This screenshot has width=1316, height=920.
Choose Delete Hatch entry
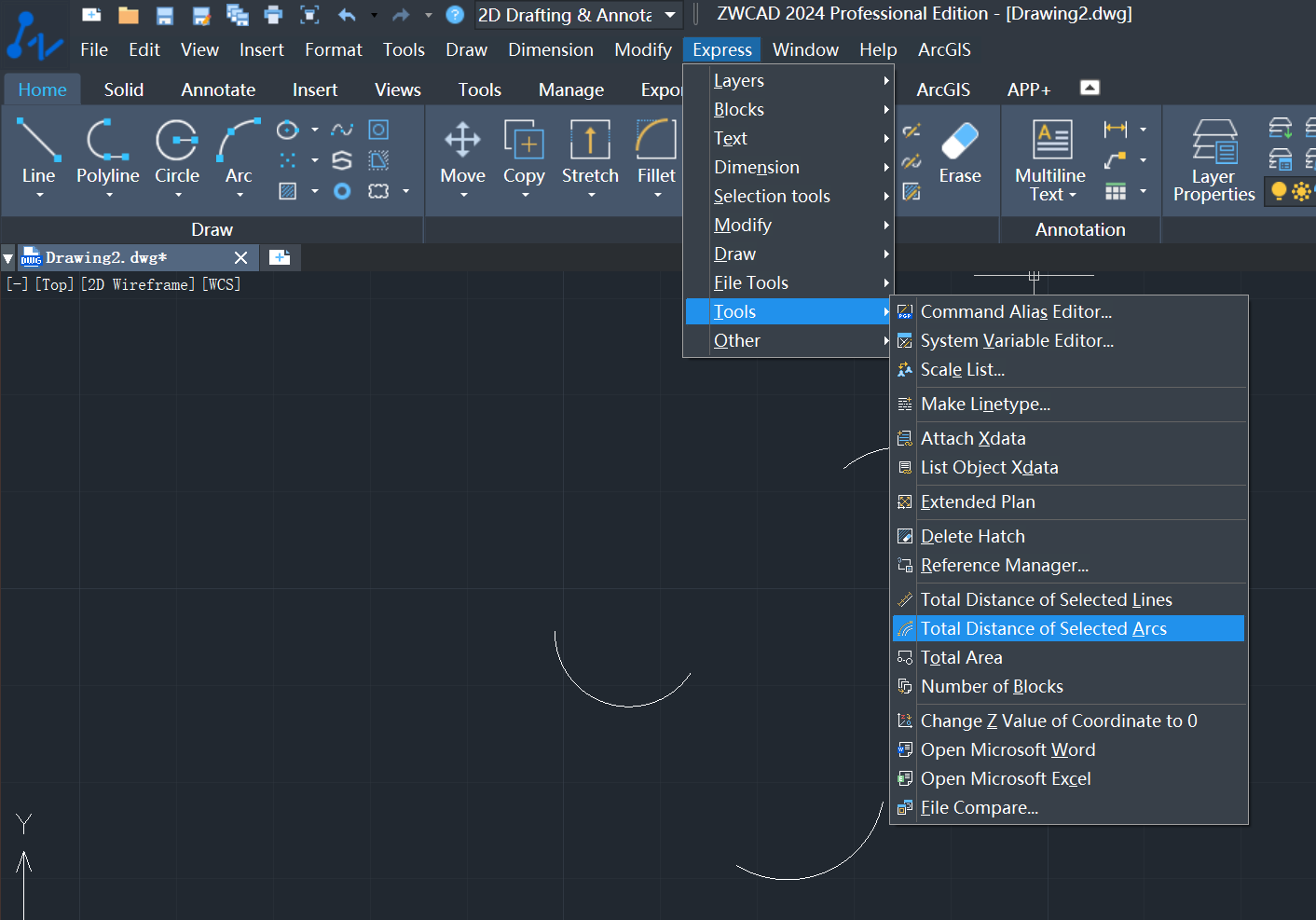pos(1068,536)
